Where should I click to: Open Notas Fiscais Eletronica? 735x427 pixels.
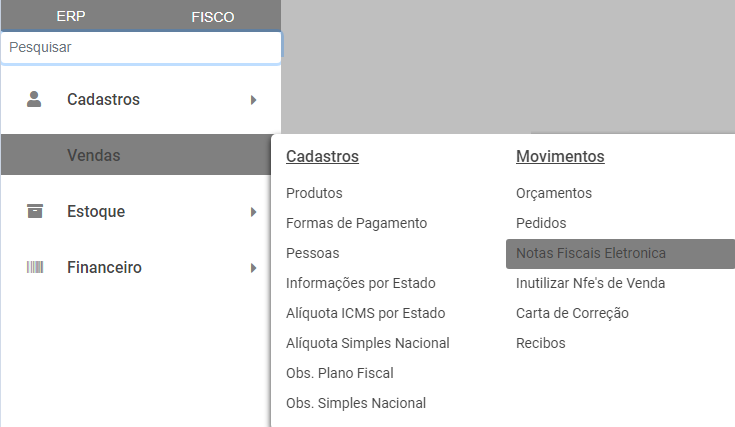(x=590, y=253)
